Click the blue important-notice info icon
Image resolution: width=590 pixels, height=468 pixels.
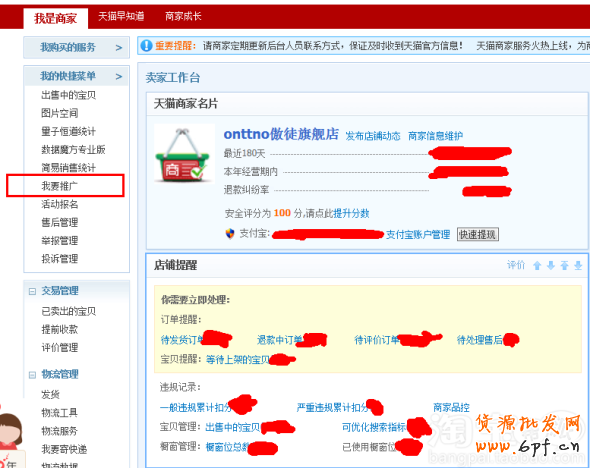146,46
